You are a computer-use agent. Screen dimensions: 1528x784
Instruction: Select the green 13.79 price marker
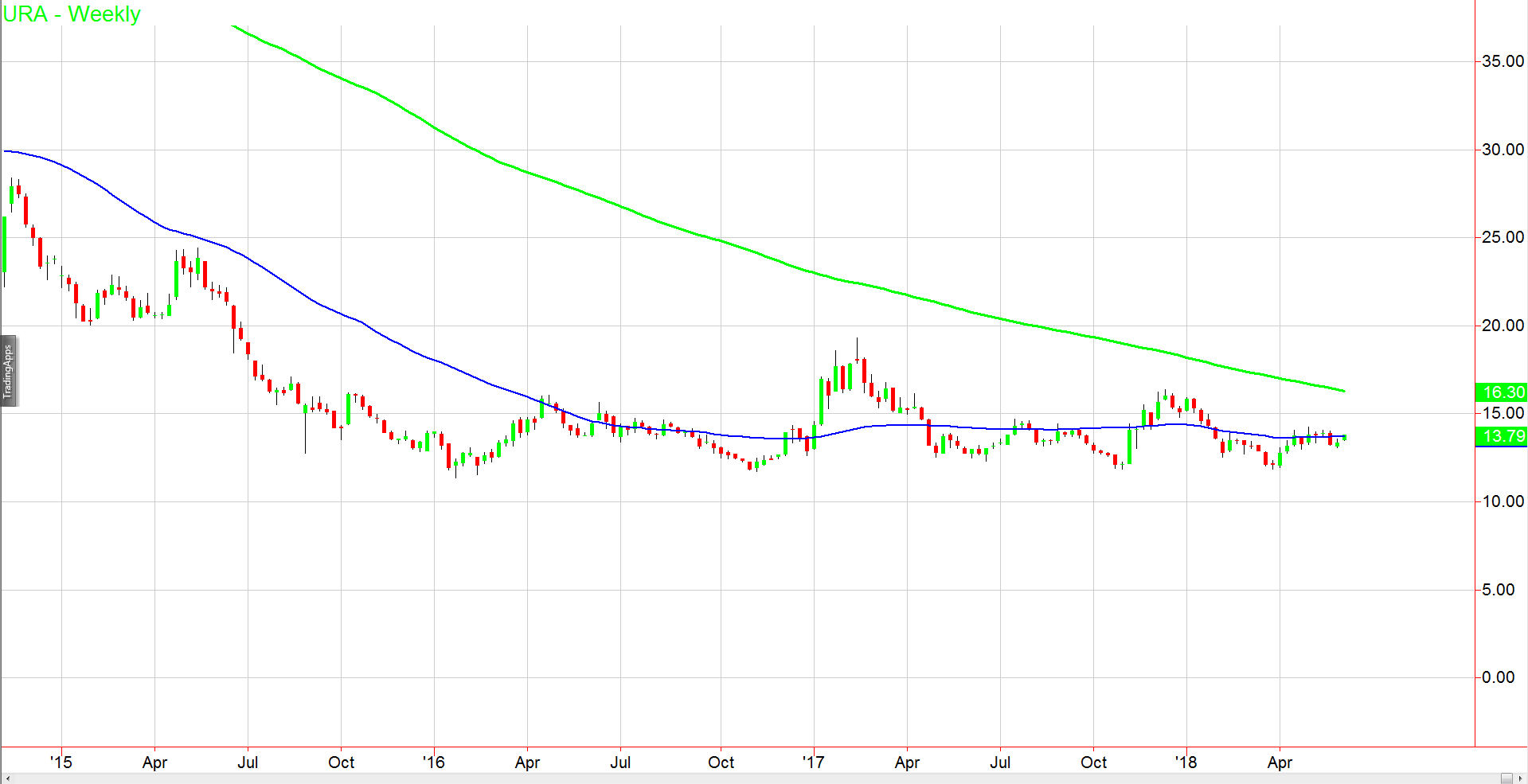coord(1502,436)
